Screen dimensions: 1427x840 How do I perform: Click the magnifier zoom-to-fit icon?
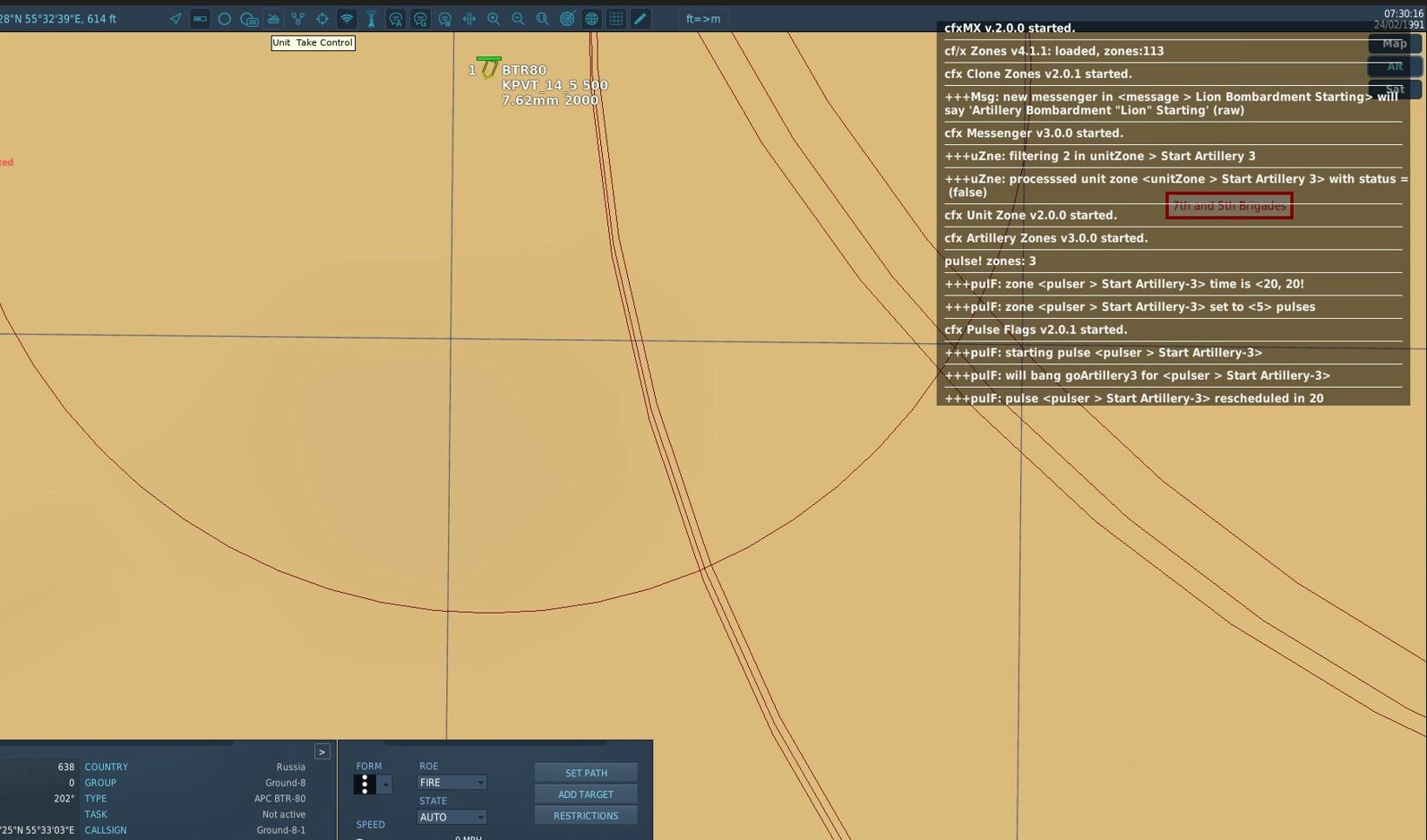click(x=543, y=19)
